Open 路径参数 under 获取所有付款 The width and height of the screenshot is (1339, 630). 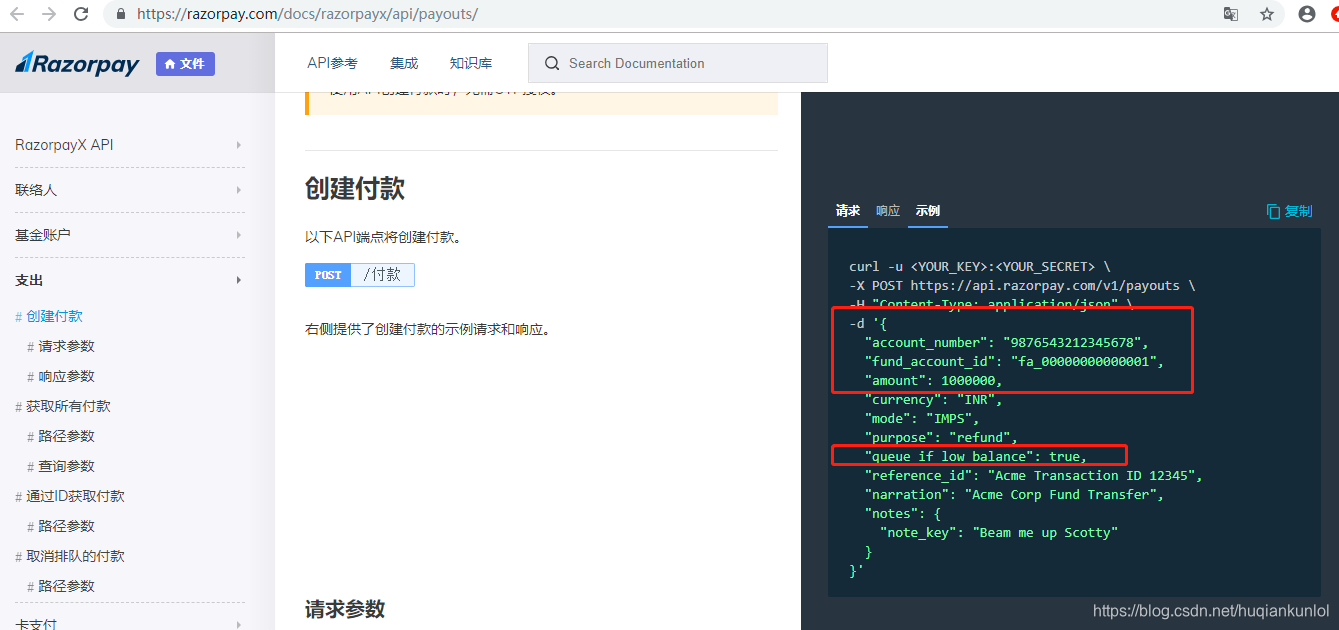click(66, 436)
